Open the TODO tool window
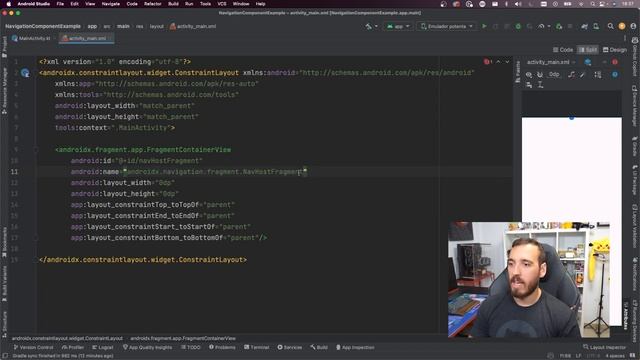Viewport: 640px width, 360px height. coord(191,347)
